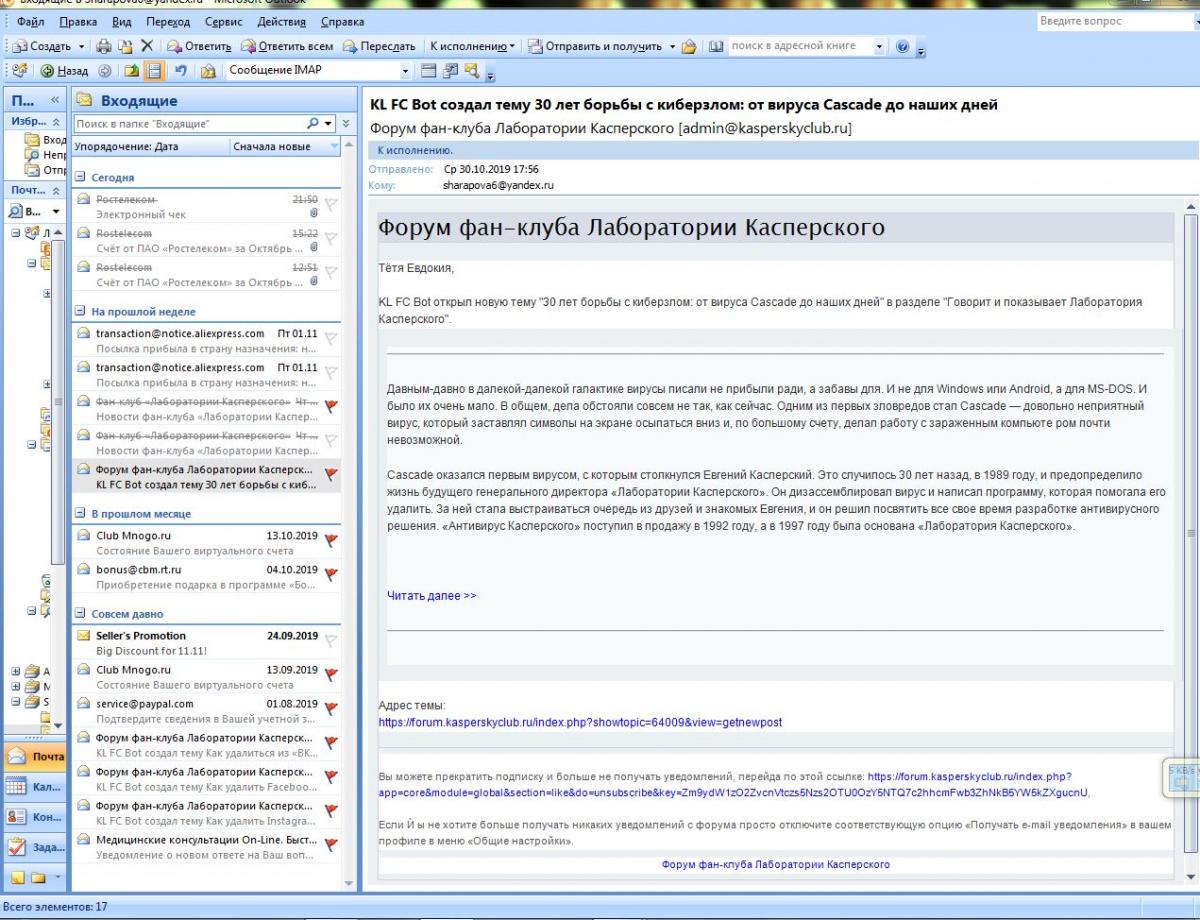Viewport: 1200px width, 920px height.
Task: Toggle flag on service@paypal.com email
Action: (332, 706)
